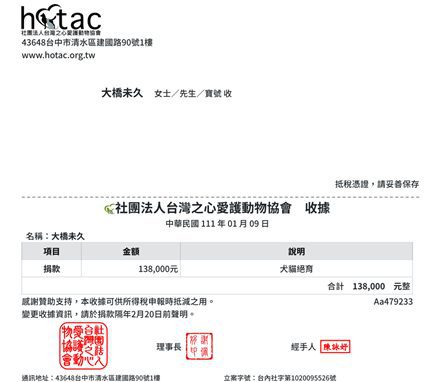
Task: Click the 立案字號 registration number text
Action: [x=280, y=378]
